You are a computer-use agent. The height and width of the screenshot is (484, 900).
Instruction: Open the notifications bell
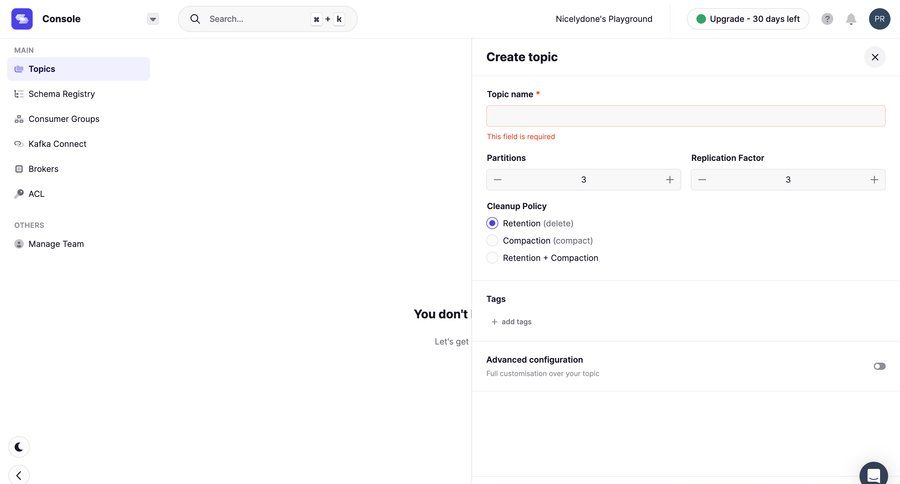click(x=851, y=19)
